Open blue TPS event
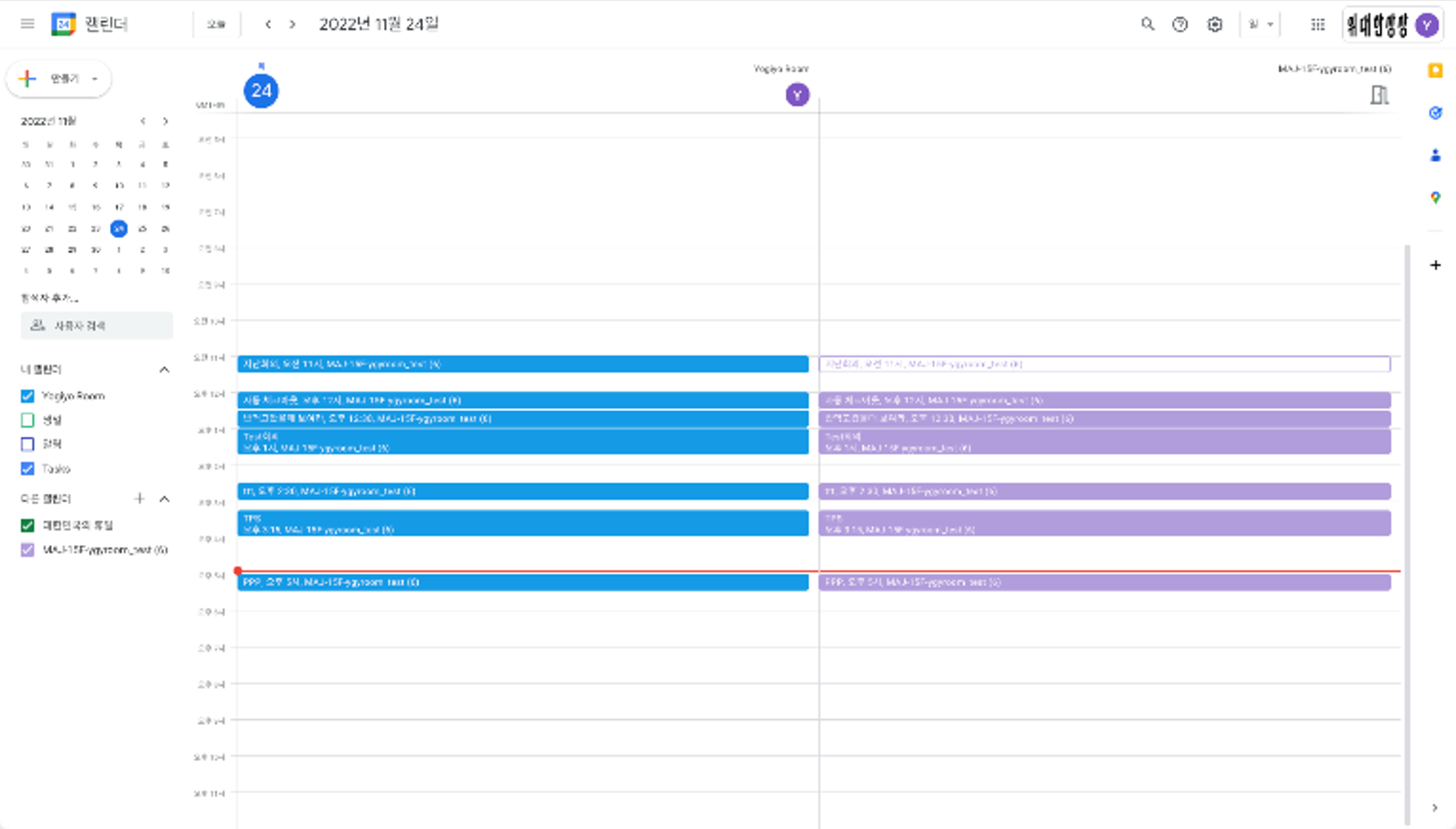Screen dimensions: 1456x829 523,523
